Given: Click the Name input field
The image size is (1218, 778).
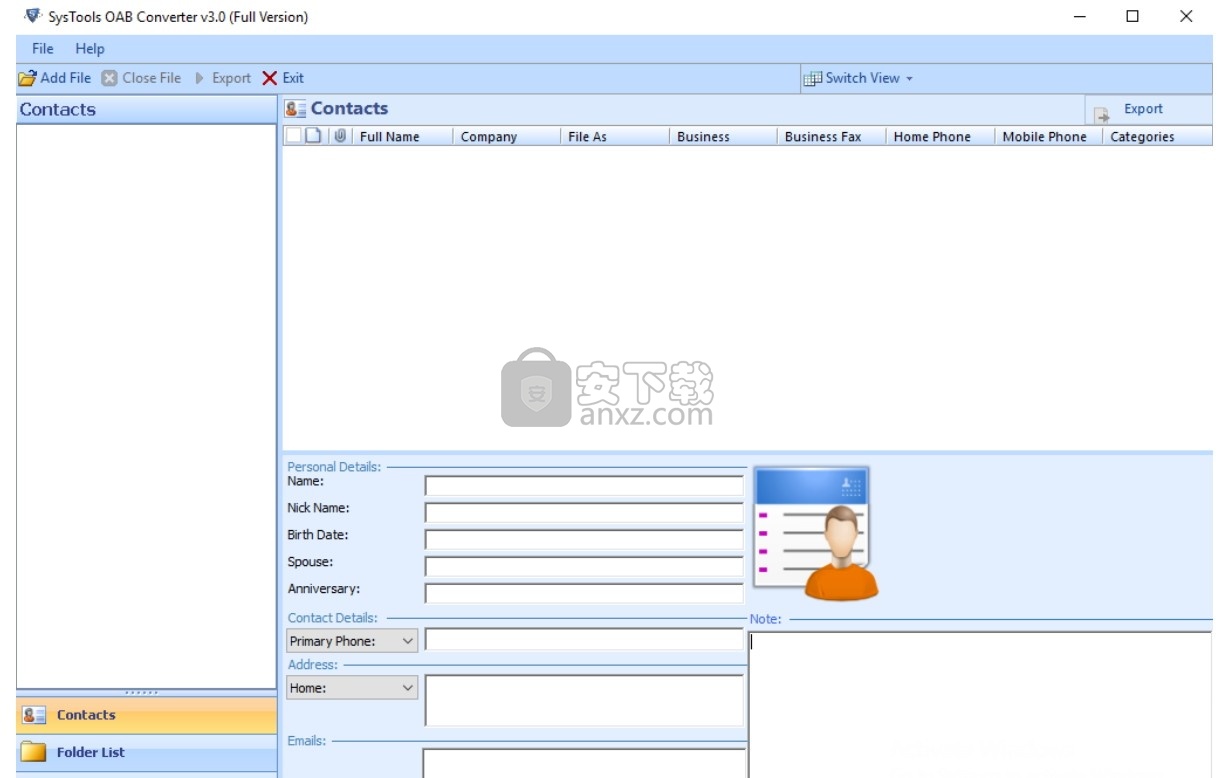Looking at the screenshot, I should coord(584,486).
